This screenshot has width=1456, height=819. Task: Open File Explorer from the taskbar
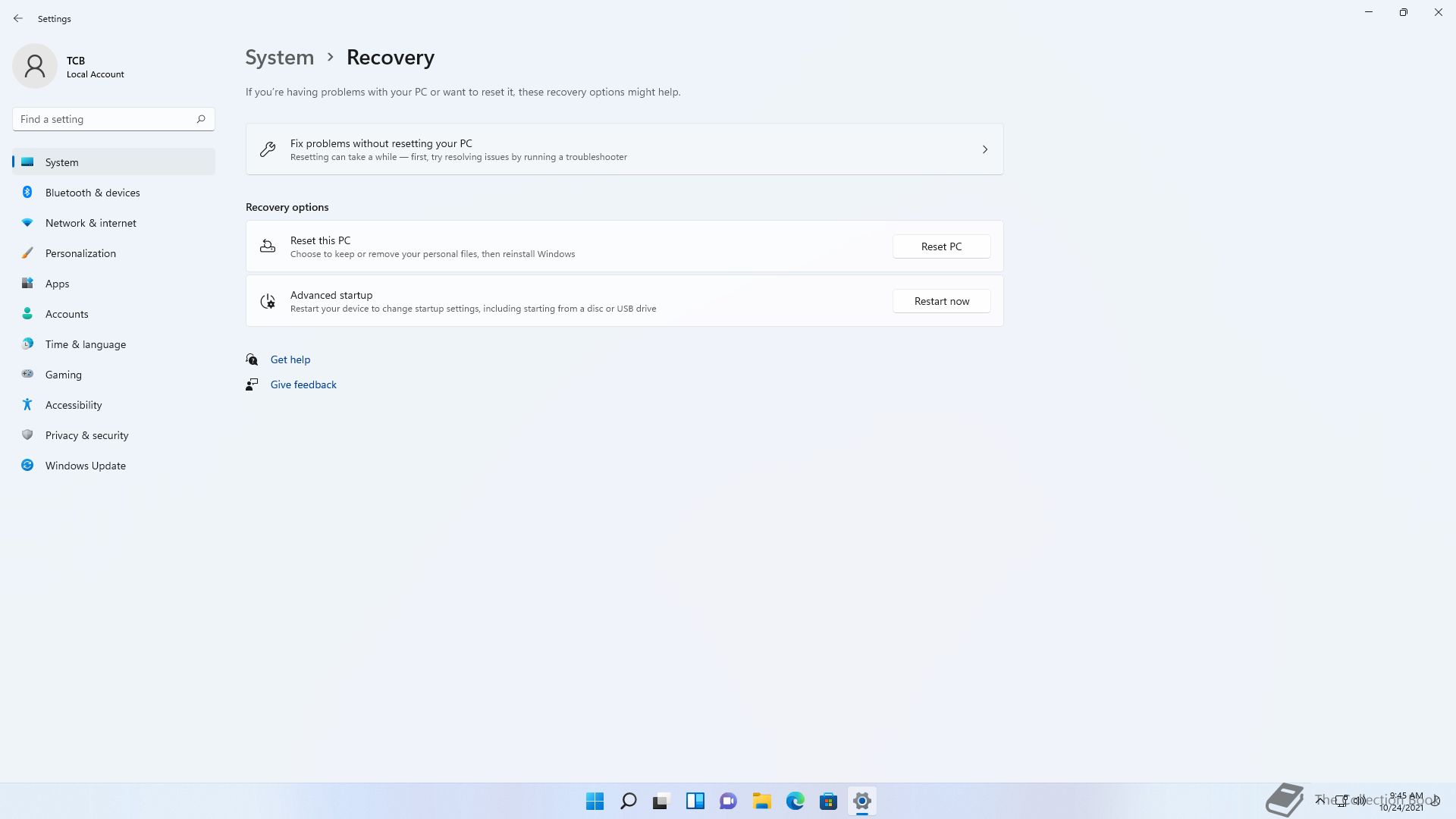tap(761, 801)
